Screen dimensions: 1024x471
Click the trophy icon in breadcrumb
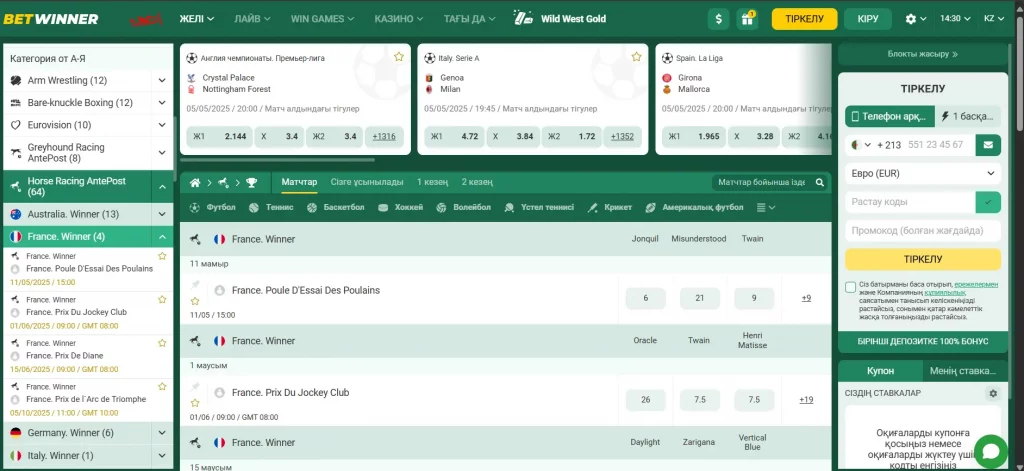[x=251, y=182]
